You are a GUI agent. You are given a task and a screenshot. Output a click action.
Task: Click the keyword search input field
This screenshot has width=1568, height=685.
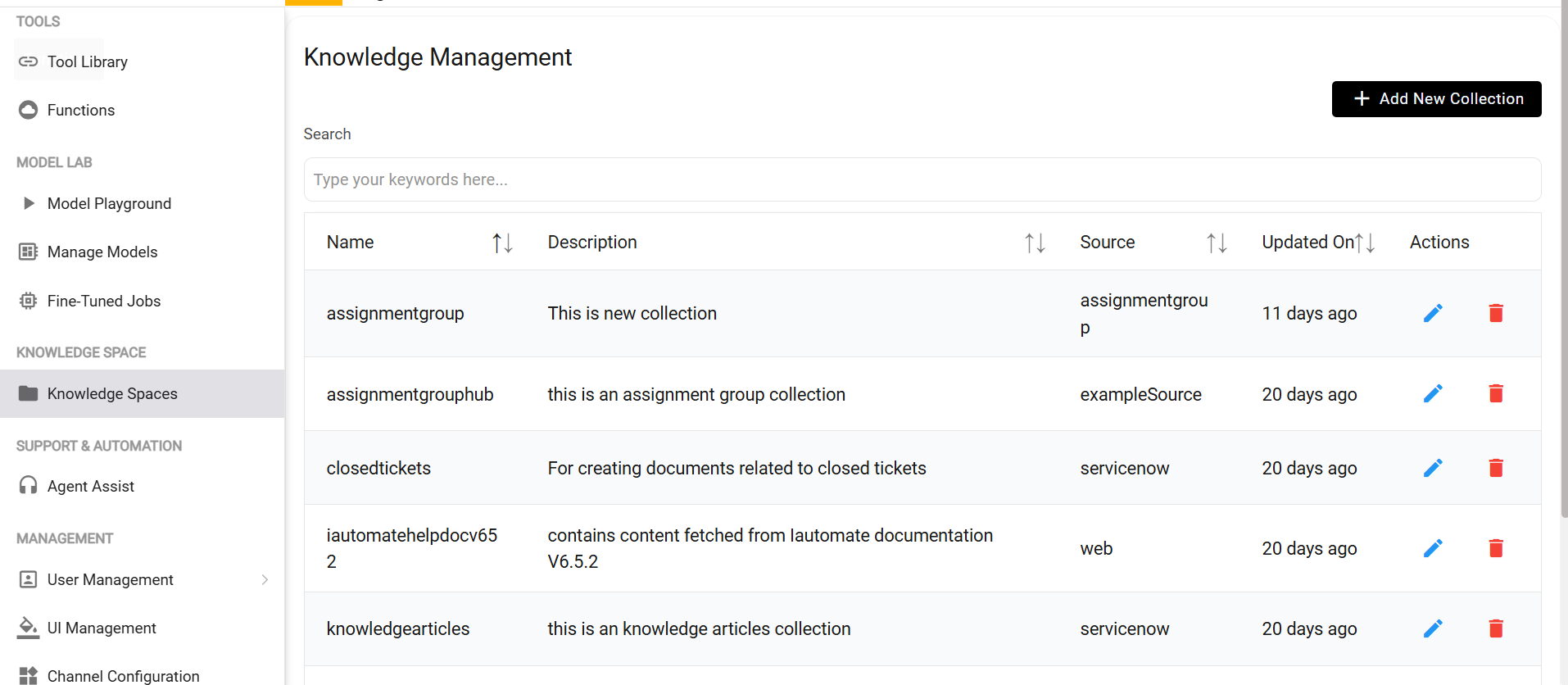click(922, 179)
